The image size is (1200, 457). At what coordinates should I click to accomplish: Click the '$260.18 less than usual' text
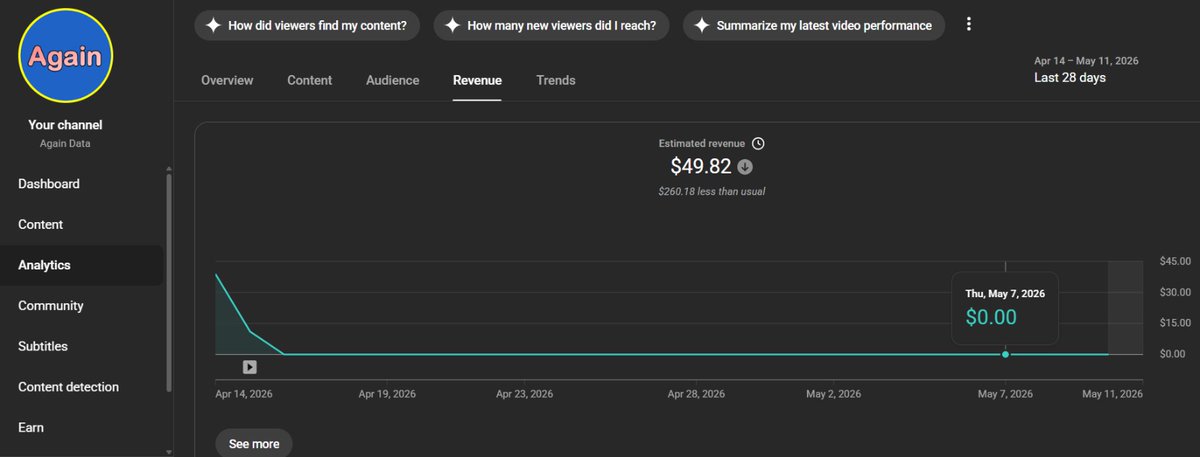(x=712, y=191)
